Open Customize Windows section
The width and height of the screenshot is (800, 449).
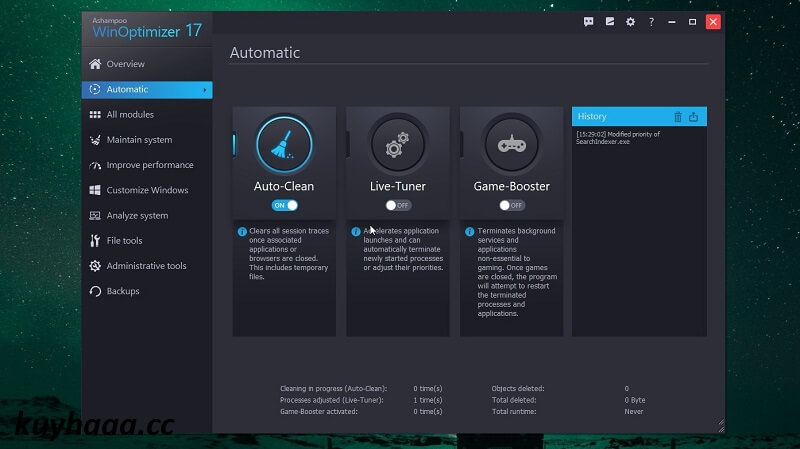tap(147, 190)
